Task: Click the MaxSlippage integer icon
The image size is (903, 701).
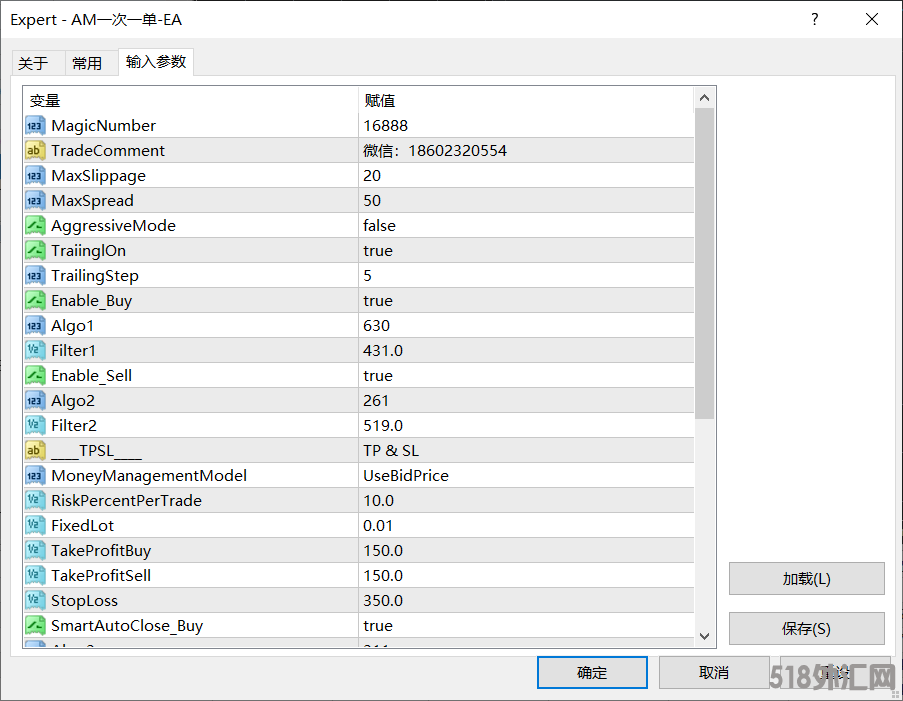Action: (35, 176)
